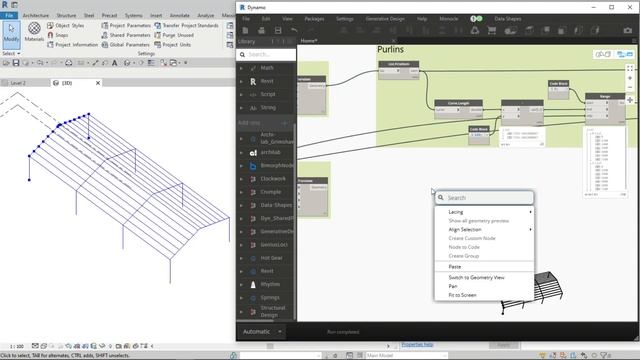Open Packages menu in Dynamo
This screenshot has width=640, height=360.
tap(314, 19)
